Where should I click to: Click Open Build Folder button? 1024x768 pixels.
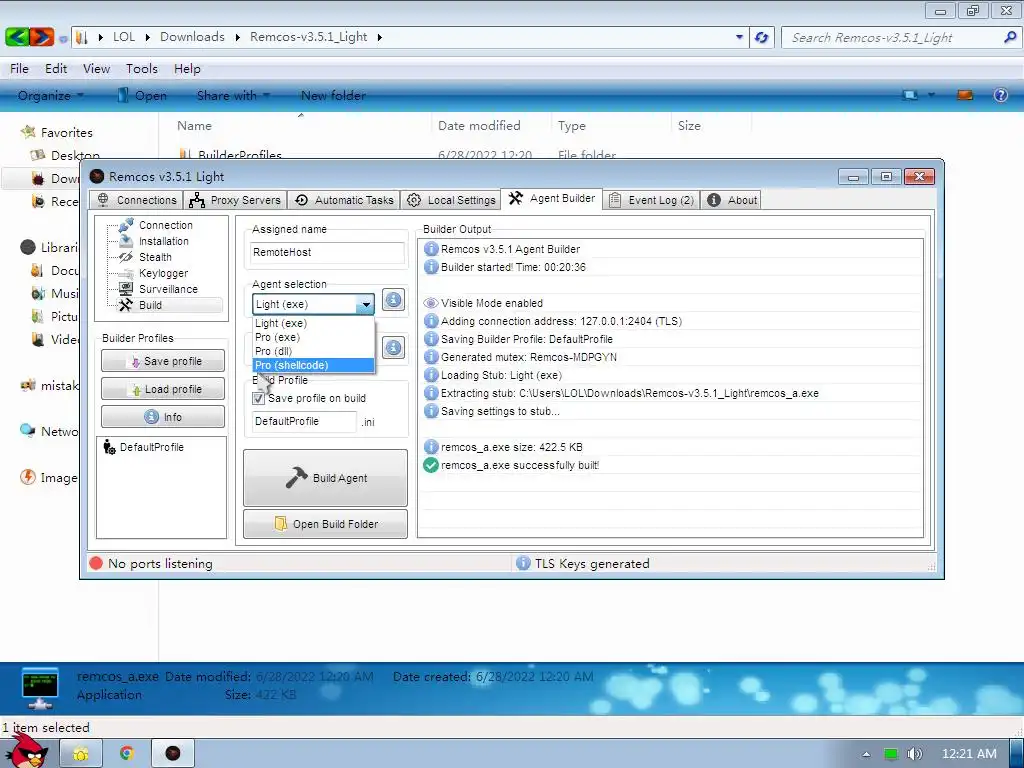(x=325, y=524)
